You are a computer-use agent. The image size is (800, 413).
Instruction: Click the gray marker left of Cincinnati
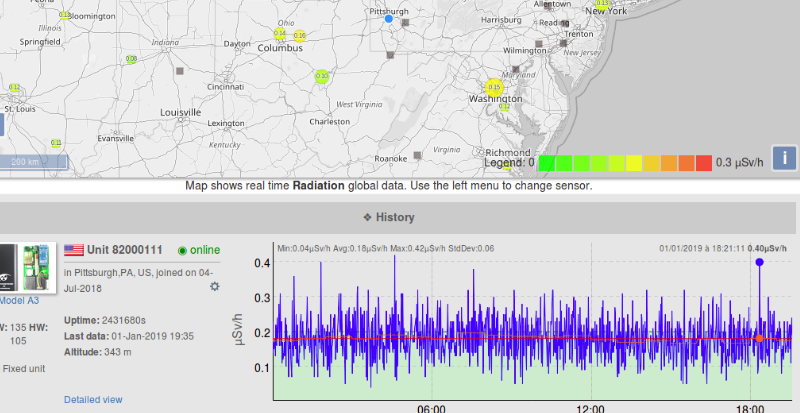pos(180,72)
